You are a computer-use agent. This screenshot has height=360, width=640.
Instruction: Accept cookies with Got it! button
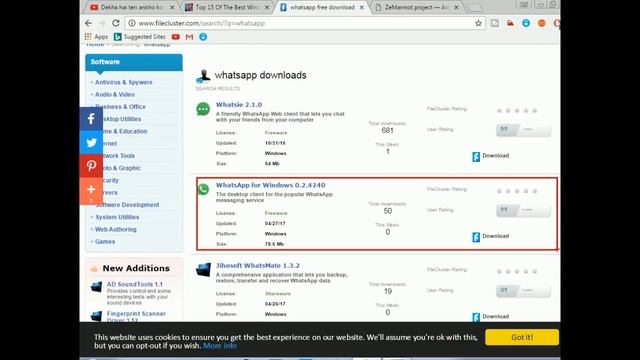(522, 337)
